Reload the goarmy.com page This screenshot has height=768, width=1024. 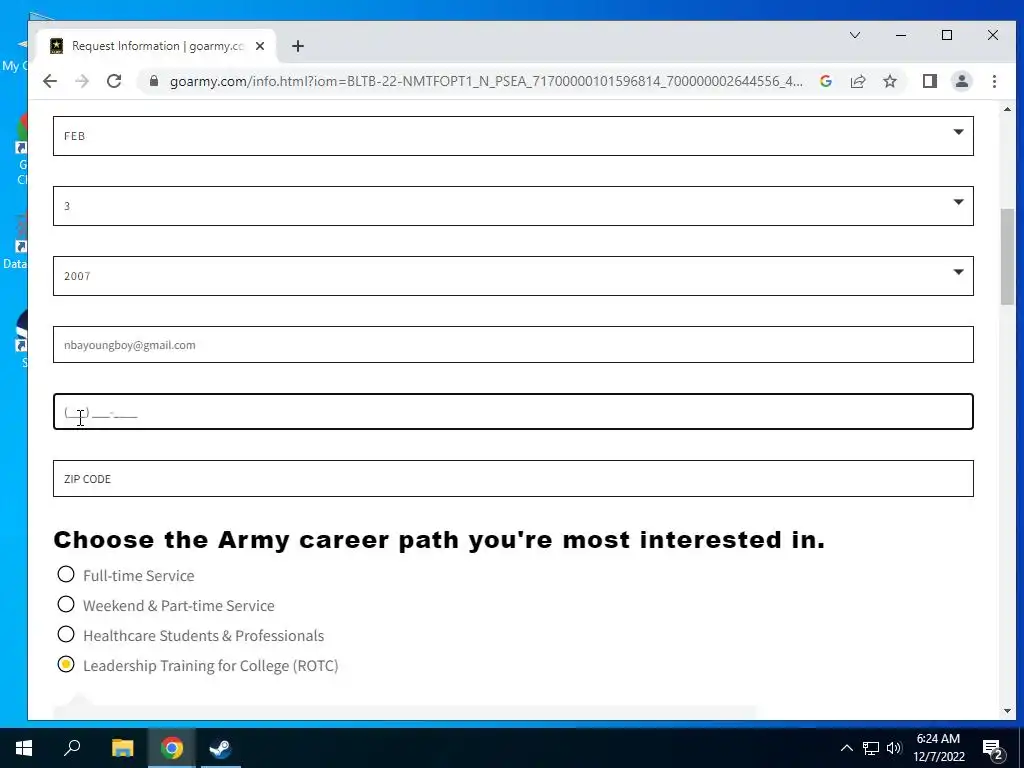(x=114, y=81)
